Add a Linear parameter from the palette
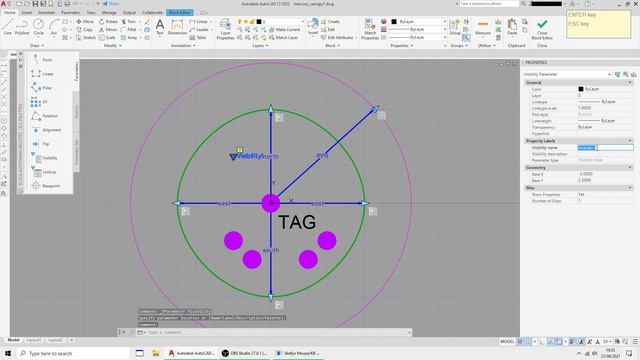The width and height of the screenshot is (640, 360). click(43, 74)
